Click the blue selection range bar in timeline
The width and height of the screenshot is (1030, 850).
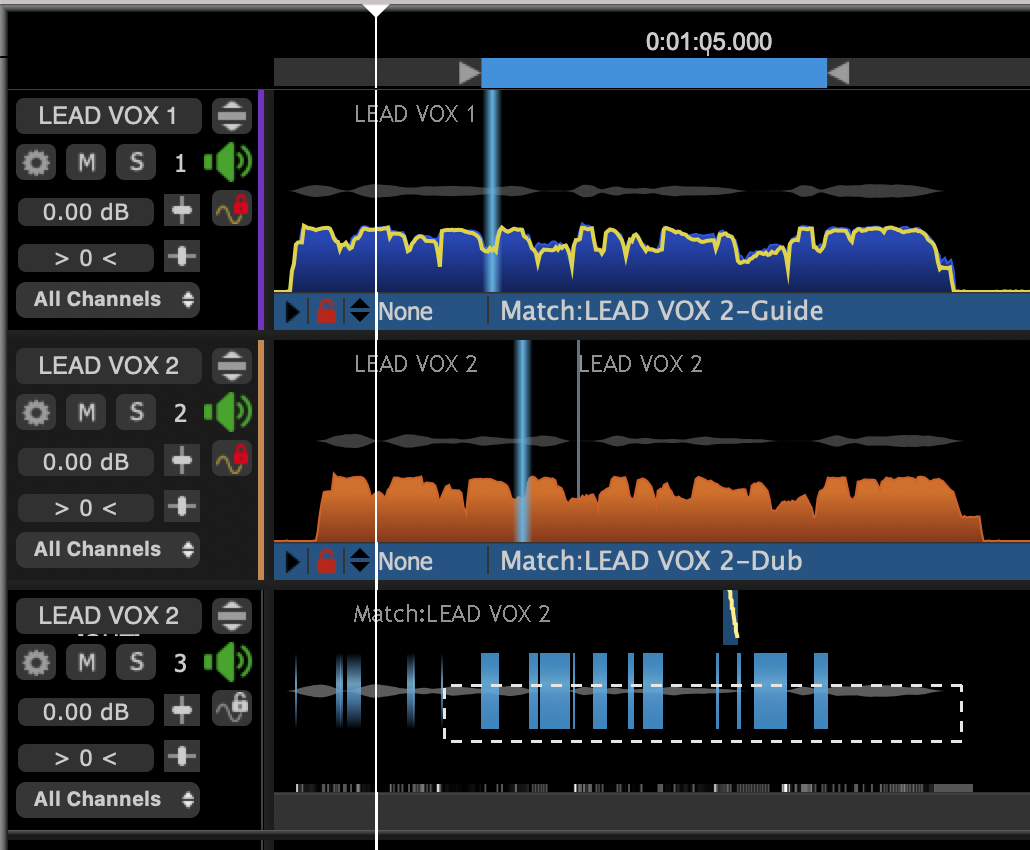[x=653, y=73]
